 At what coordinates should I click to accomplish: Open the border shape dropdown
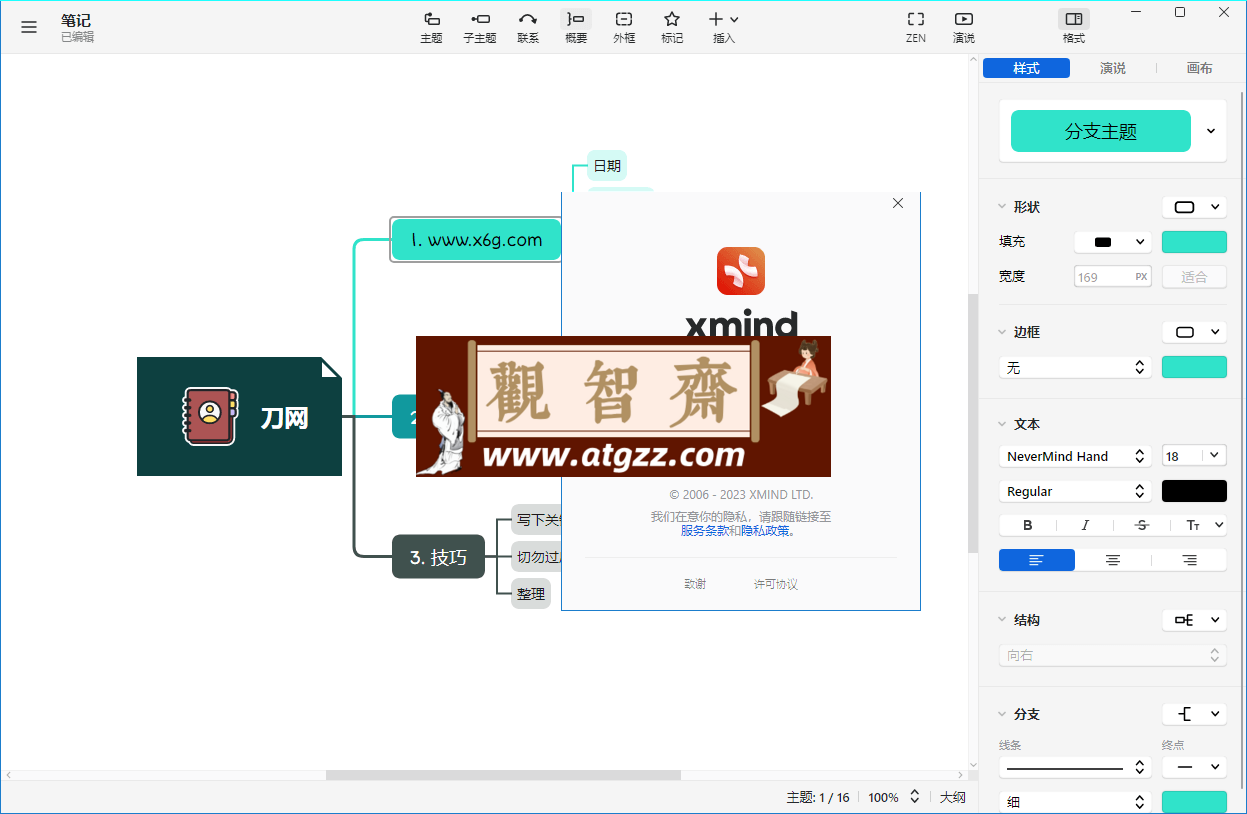1194,332
